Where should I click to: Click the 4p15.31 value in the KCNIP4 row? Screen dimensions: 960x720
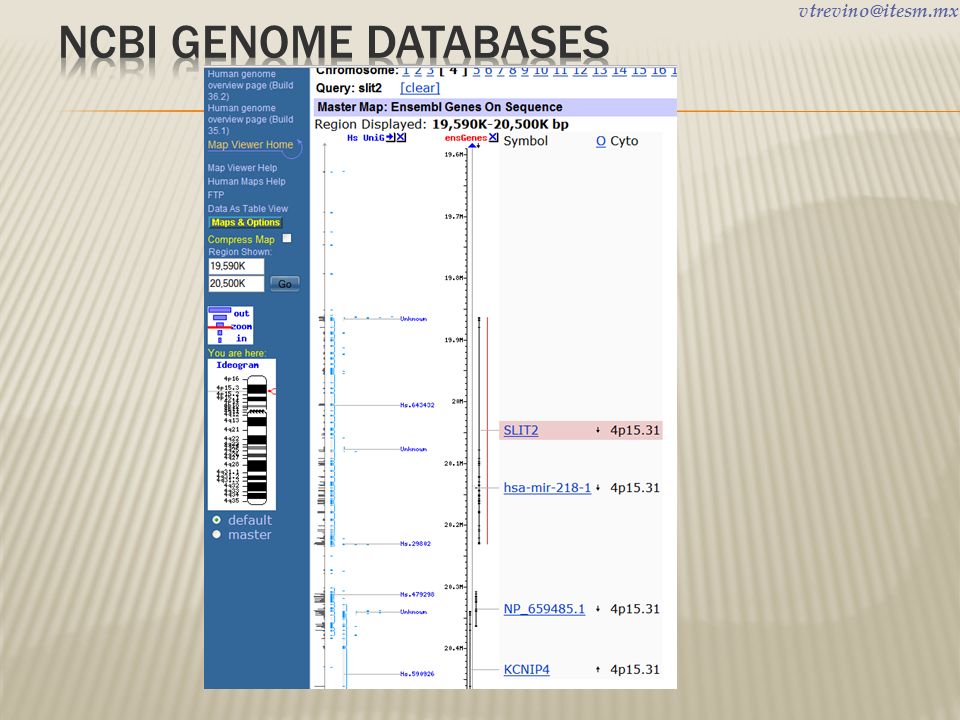point(635,669)
